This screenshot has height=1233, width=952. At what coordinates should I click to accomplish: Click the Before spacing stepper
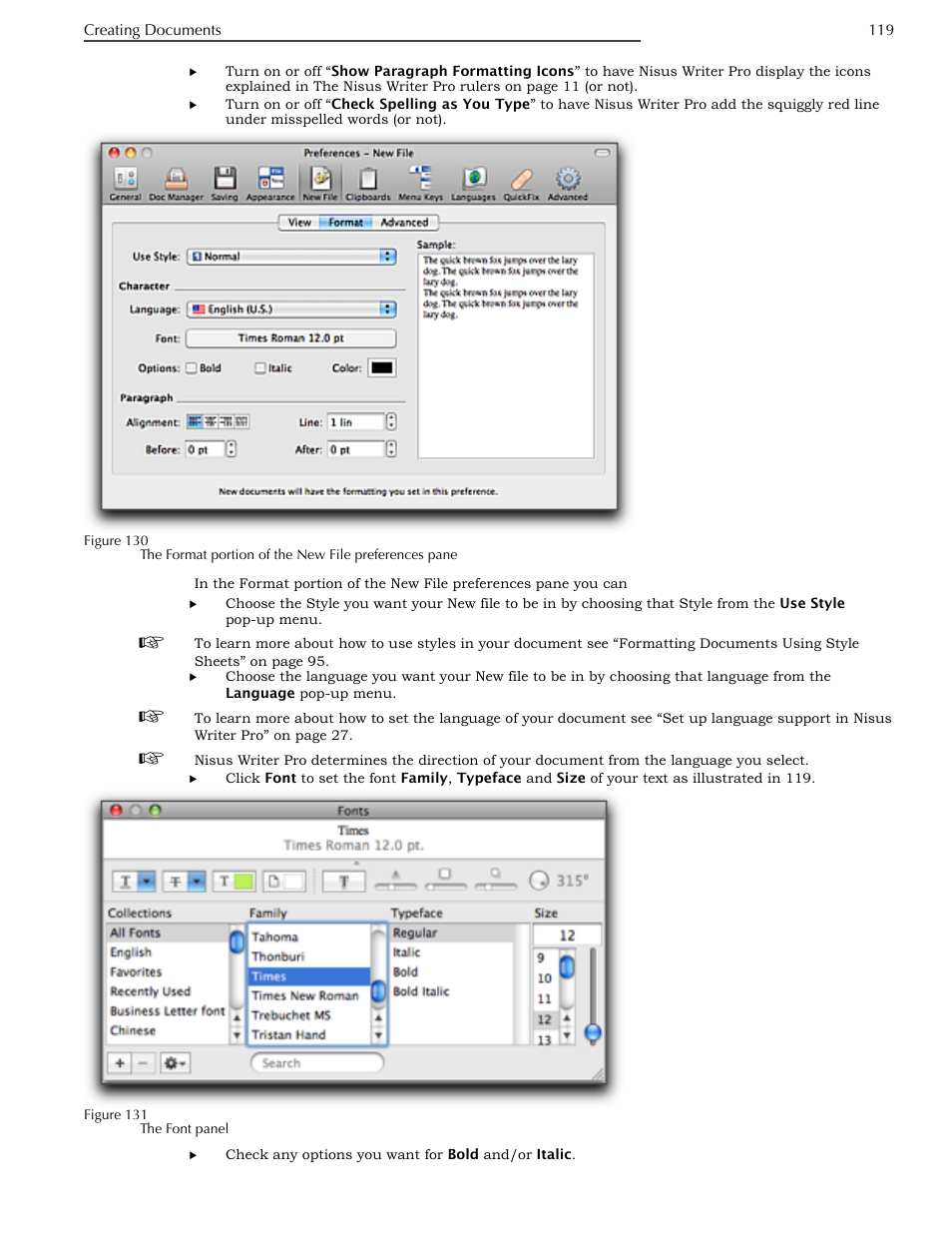pyautogui.click(x=232, y=449)
